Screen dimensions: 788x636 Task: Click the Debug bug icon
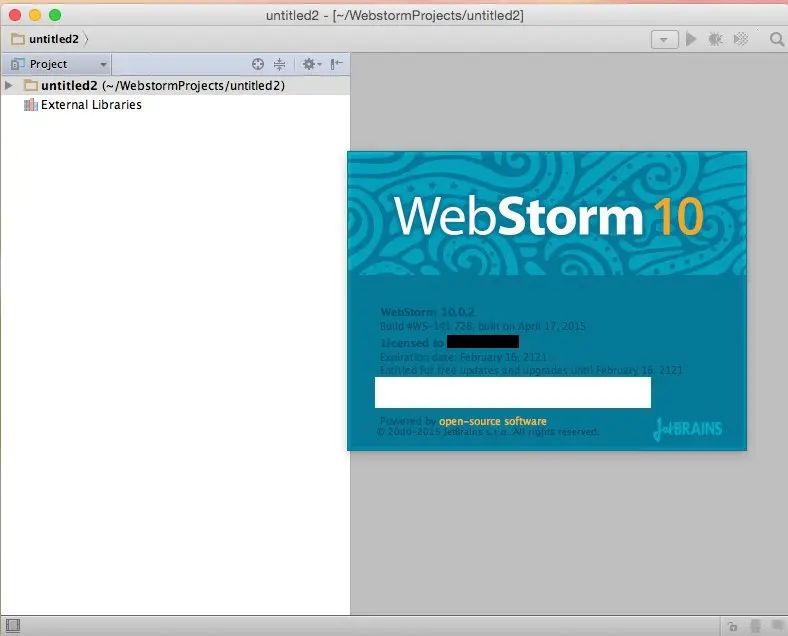coord(716,39)
